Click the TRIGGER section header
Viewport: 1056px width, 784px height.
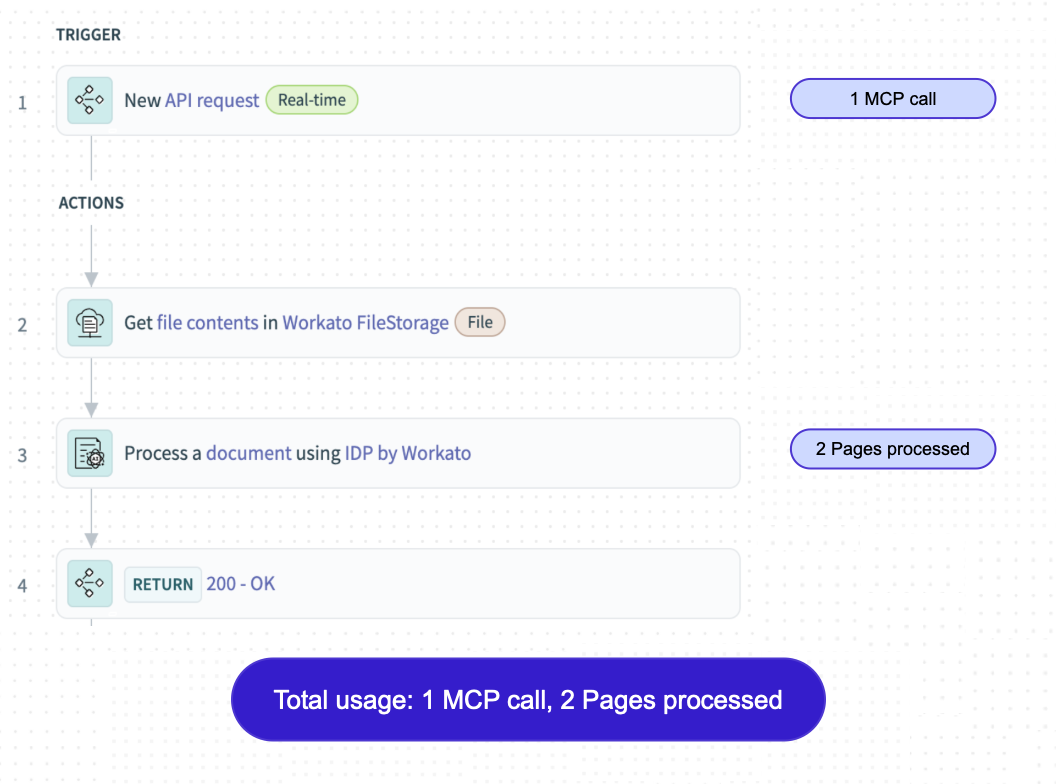click(88, 34)
